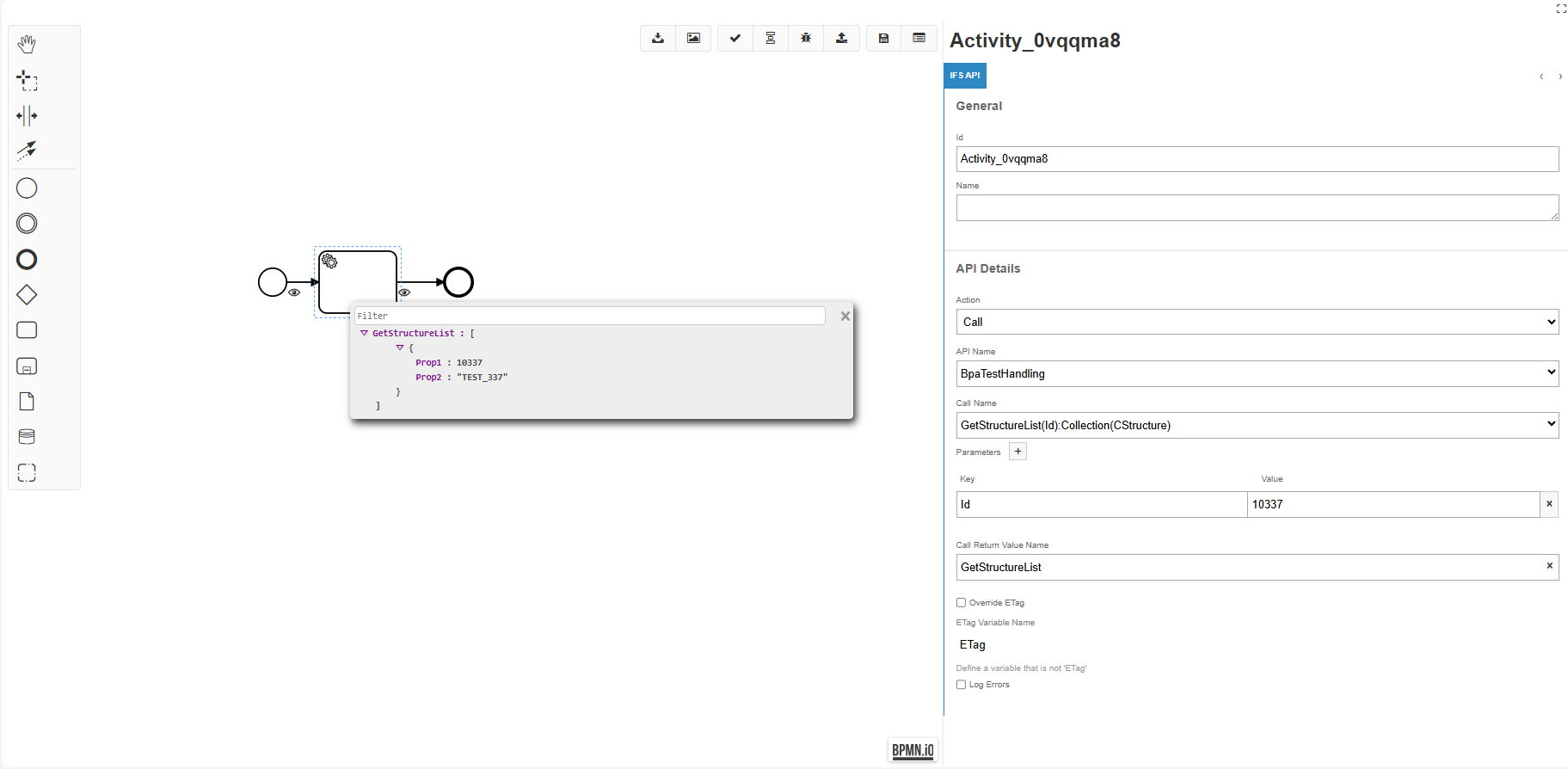This screenshot has width=1568, height=769.
Task: Toggle eye icon beside start event
Action: tap(294, 292)
